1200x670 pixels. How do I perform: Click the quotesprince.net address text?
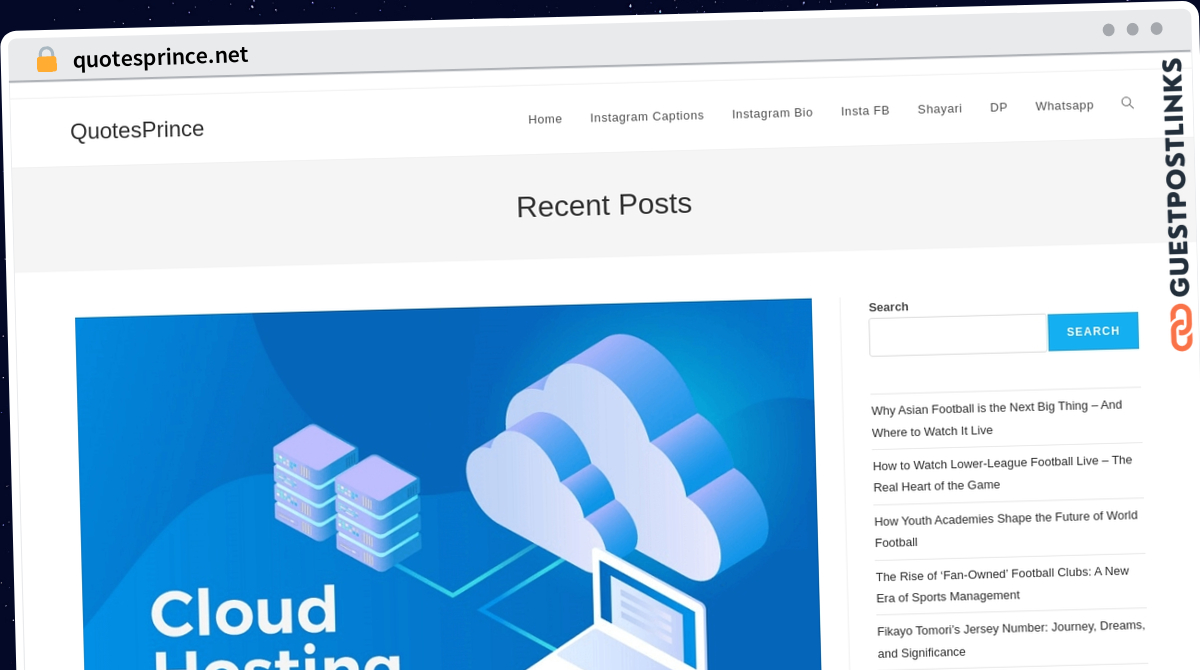click(160, 57)
